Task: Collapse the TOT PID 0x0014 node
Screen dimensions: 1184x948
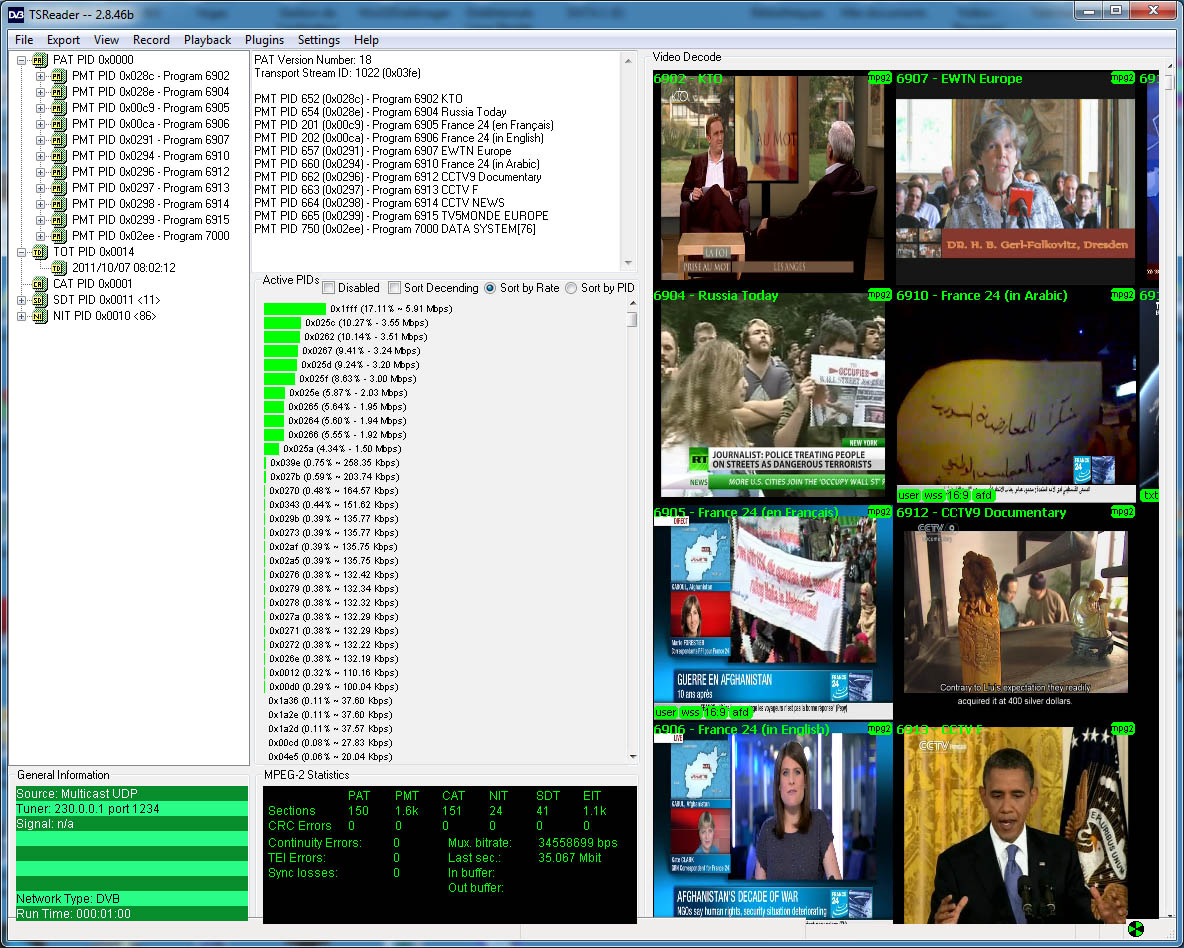Action: pos(21,252)
